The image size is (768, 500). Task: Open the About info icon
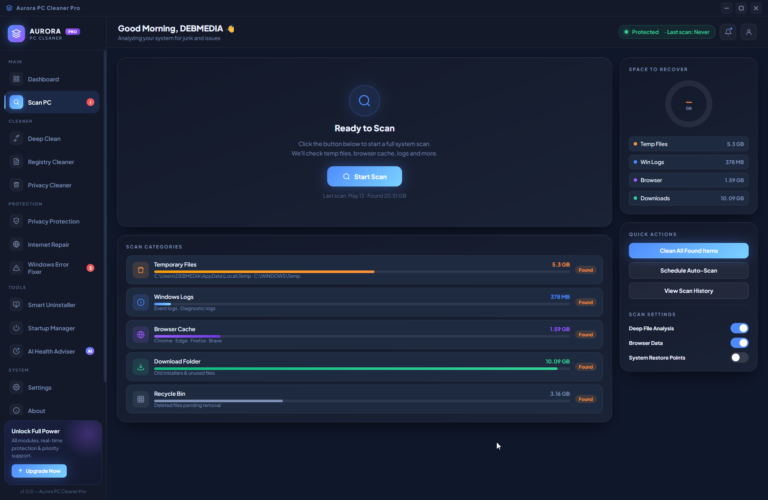(x=16, y=410)
